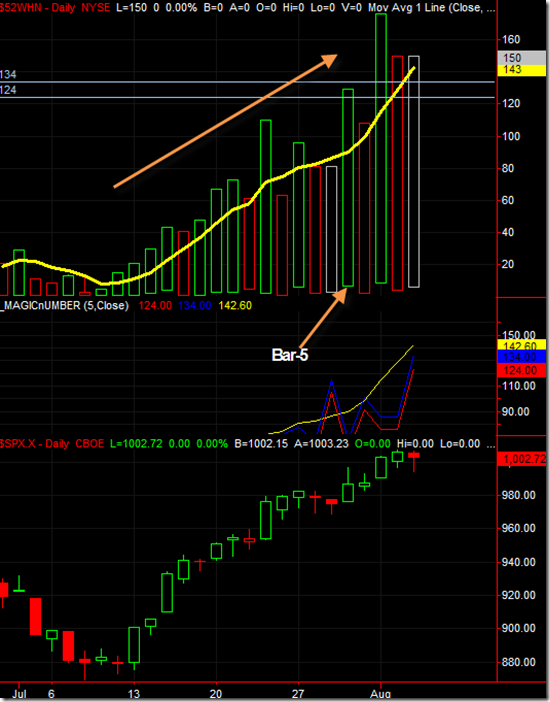Click the 27 date label on the time axis

click(x=298, y=694)
